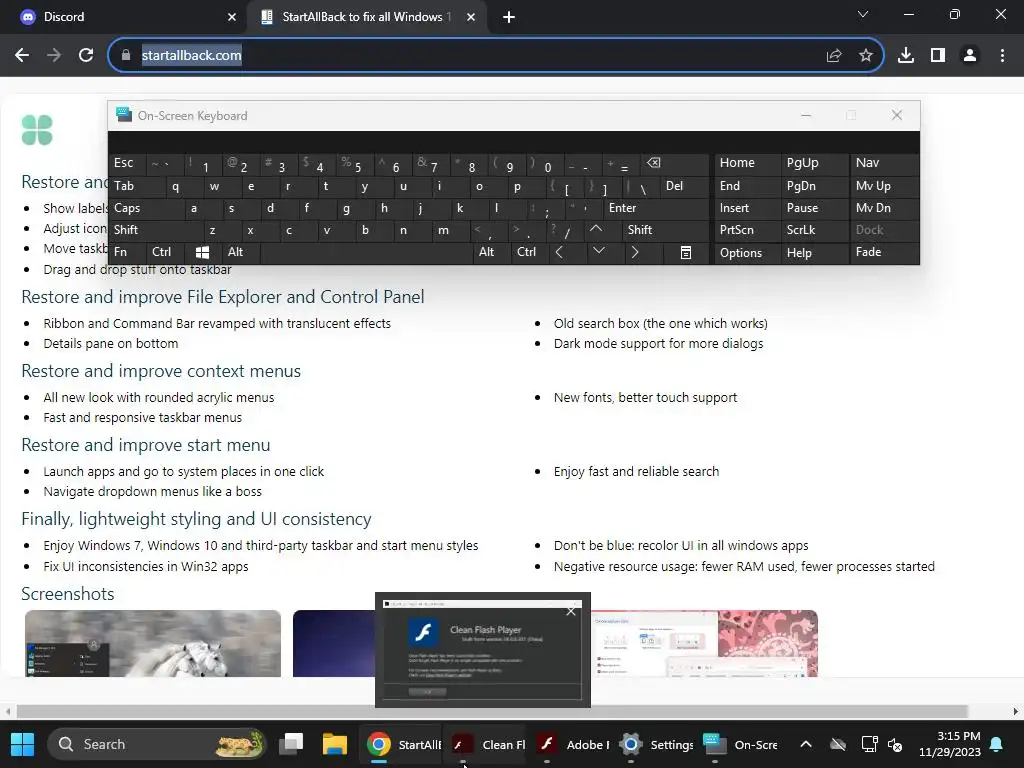
Task: Open the Settings taskbar button
Action: click(654, 744)
